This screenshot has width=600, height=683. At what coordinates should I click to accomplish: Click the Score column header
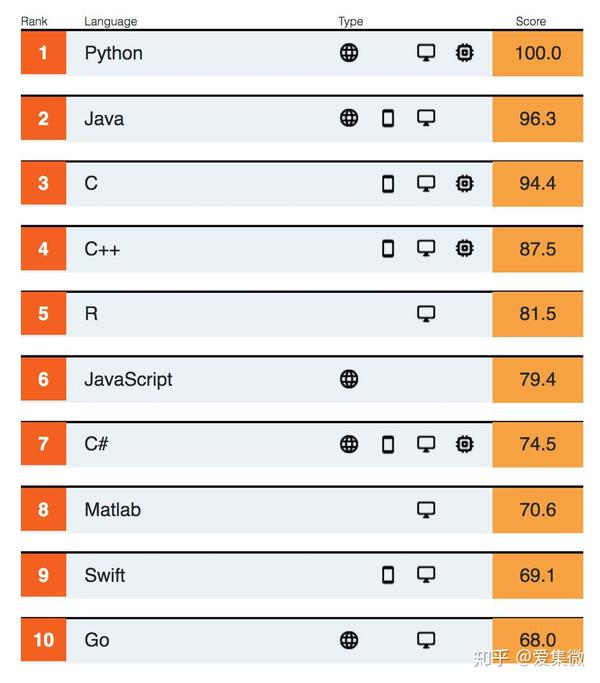pyautogui.click(x=530, y=21)
